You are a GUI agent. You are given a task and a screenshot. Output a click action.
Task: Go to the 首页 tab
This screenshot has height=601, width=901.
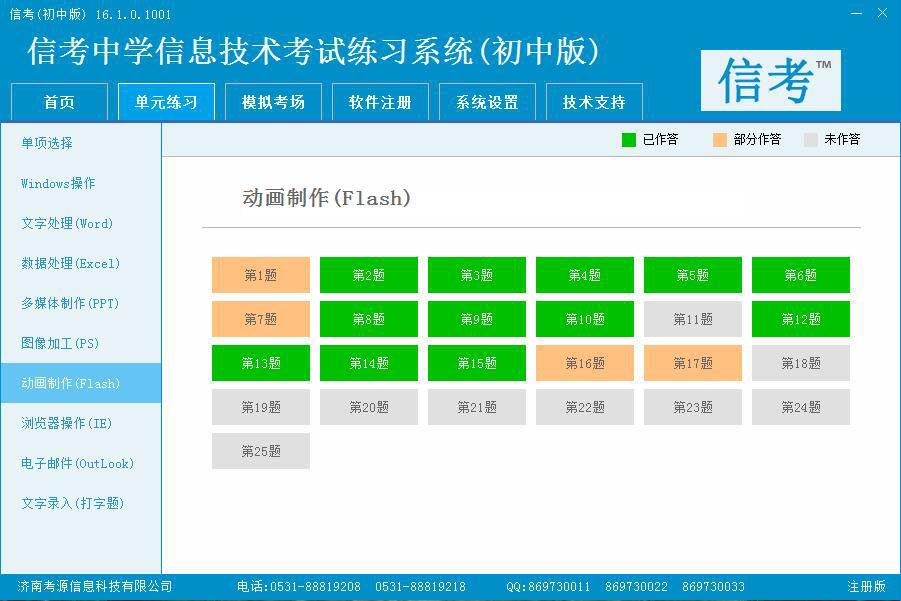tap(57, 101)
